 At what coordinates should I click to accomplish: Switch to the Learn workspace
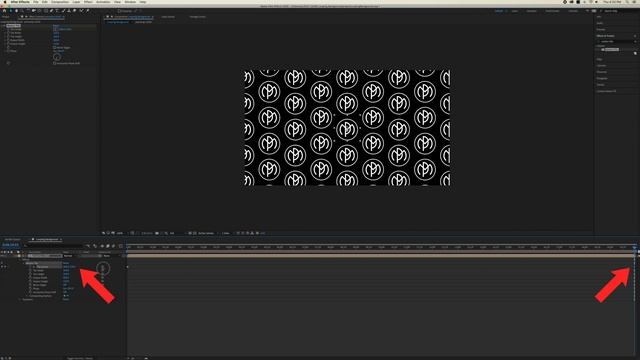tap(515, 11)
